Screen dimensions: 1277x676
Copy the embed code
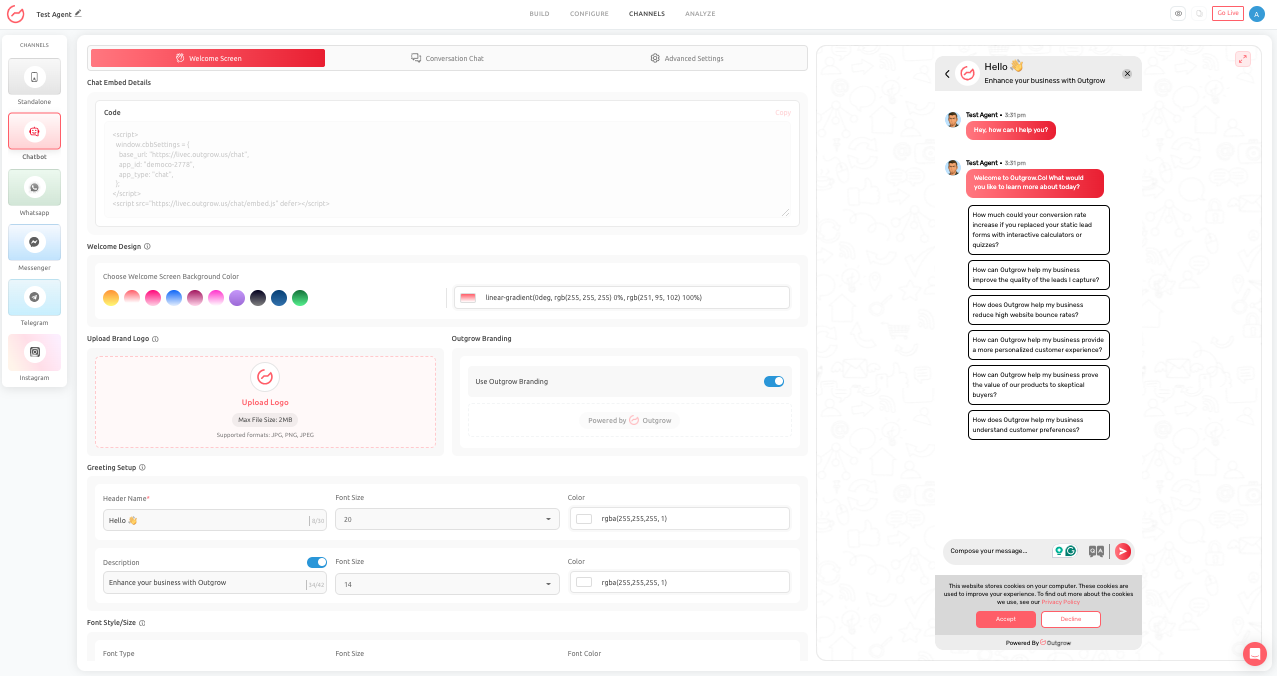point(783,112)
